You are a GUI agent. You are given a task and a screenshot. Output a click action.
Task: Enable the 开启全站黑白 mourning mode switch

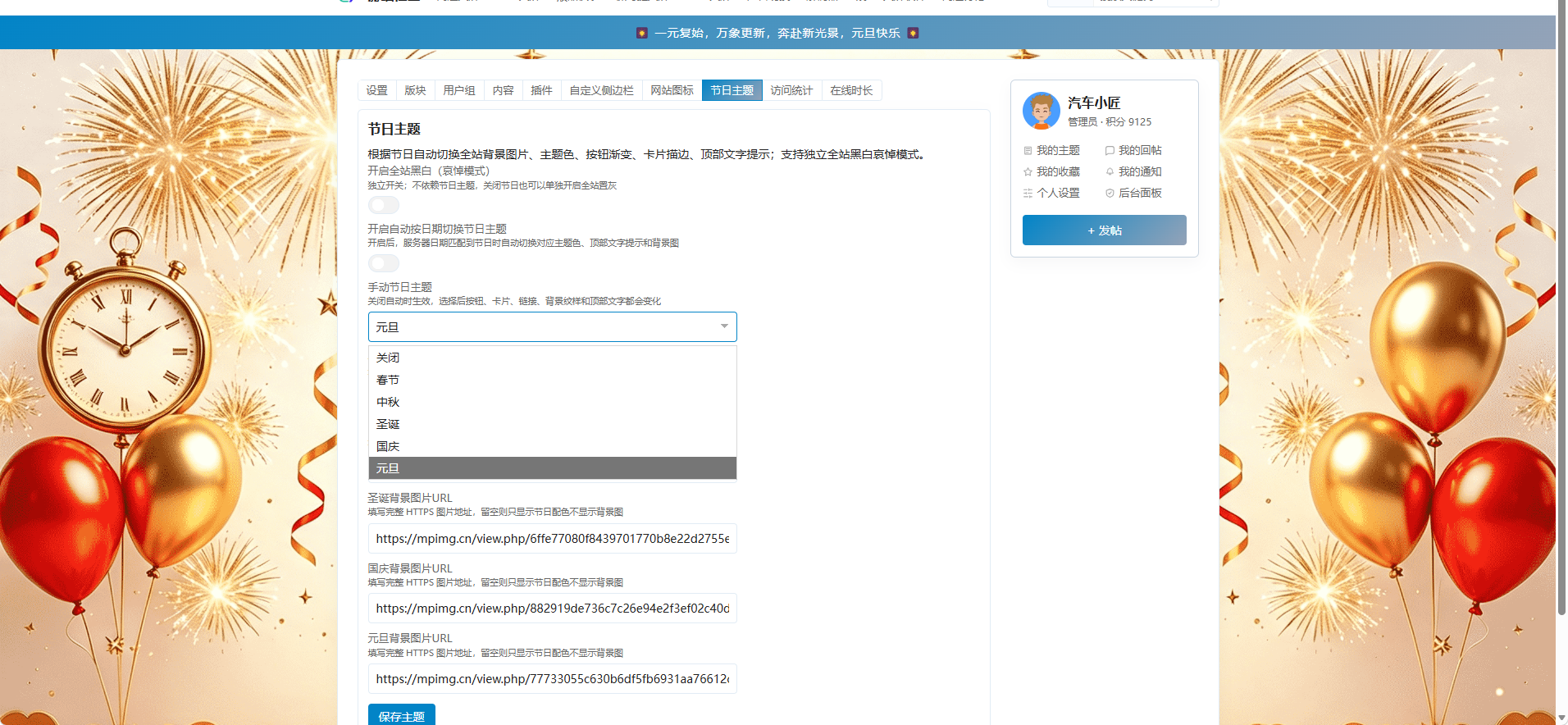pos(384,205)
